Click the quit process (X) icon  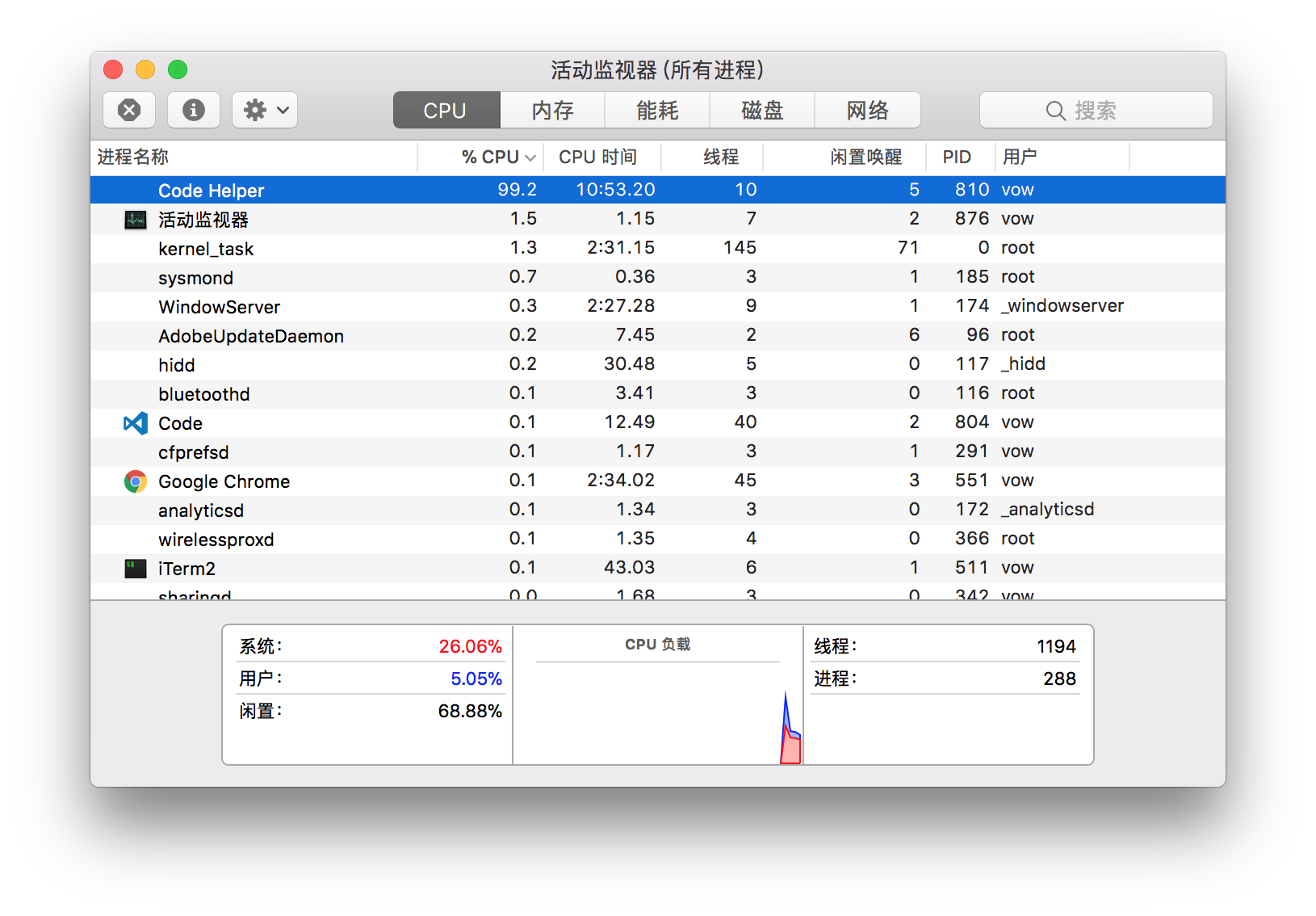click(128, 110)
